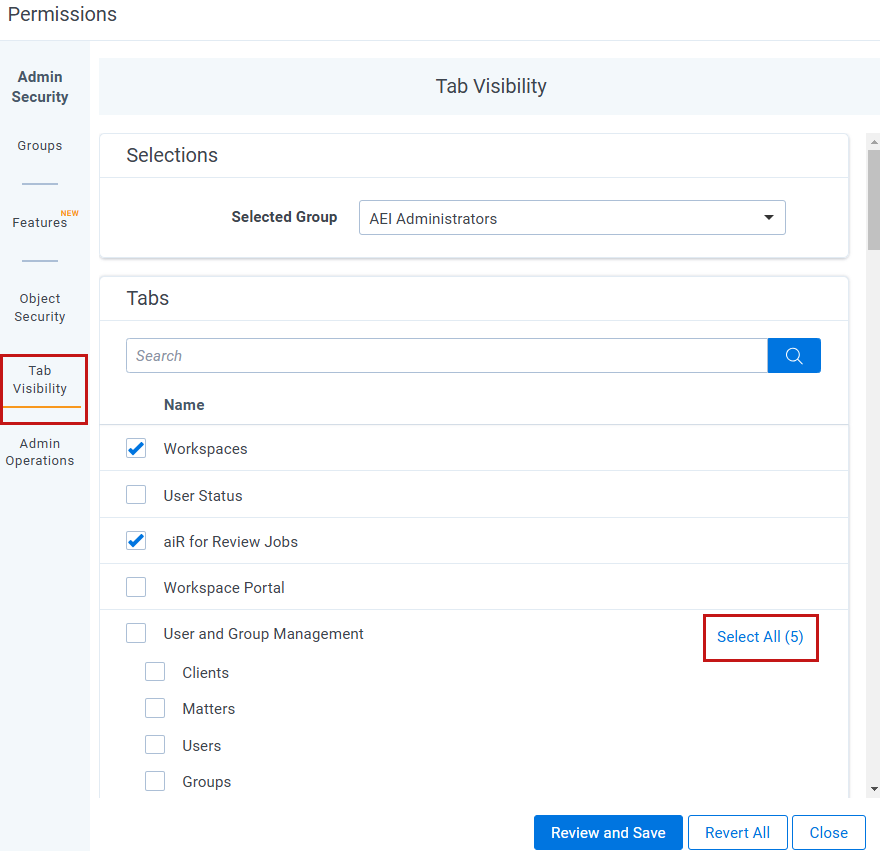Click the User Status row label
This screenshot has height=851, width=880.
point(203,496)
